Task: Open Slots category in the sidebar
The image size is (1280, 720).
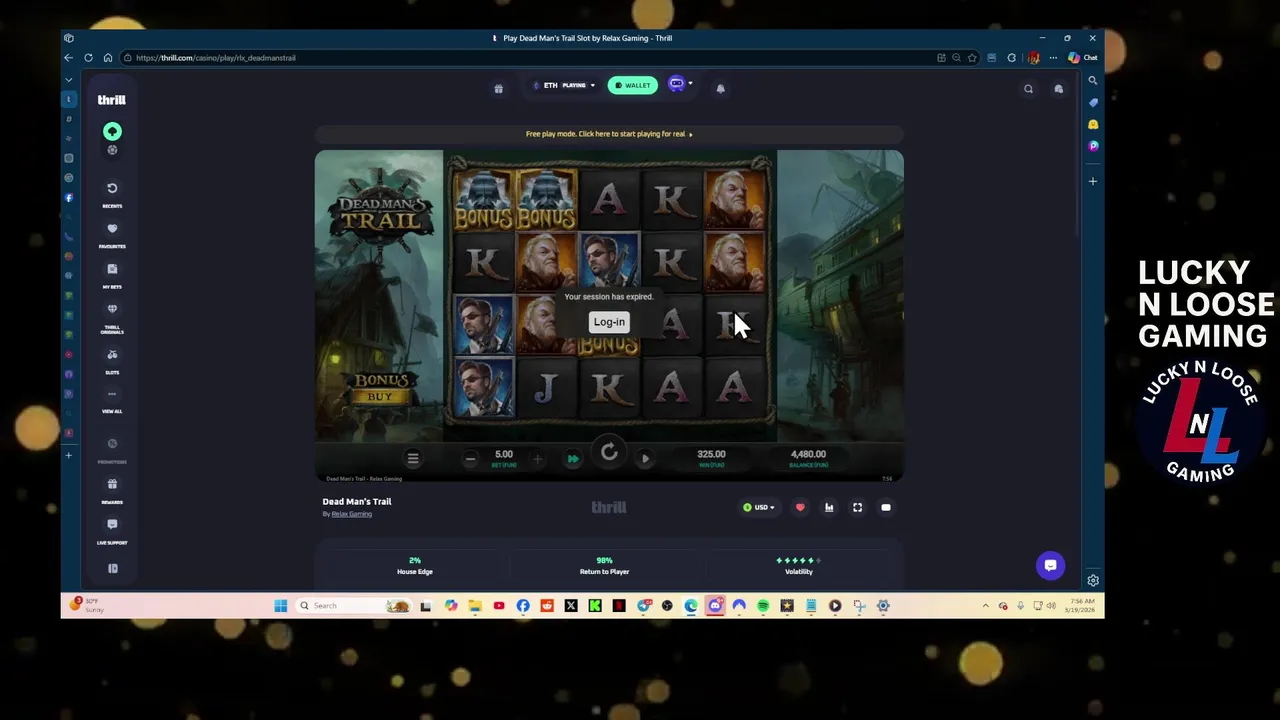Action: [112, 361]
